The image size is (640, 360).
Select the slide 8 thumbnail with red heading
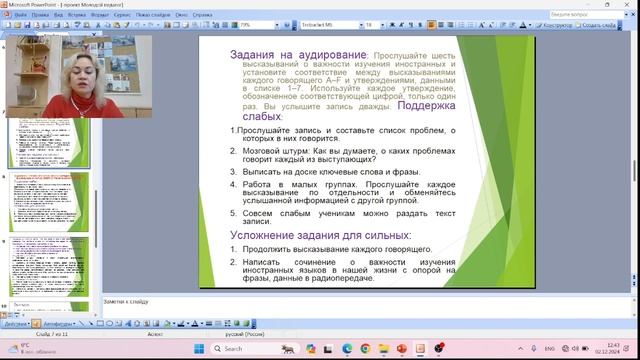pos(49,202)
